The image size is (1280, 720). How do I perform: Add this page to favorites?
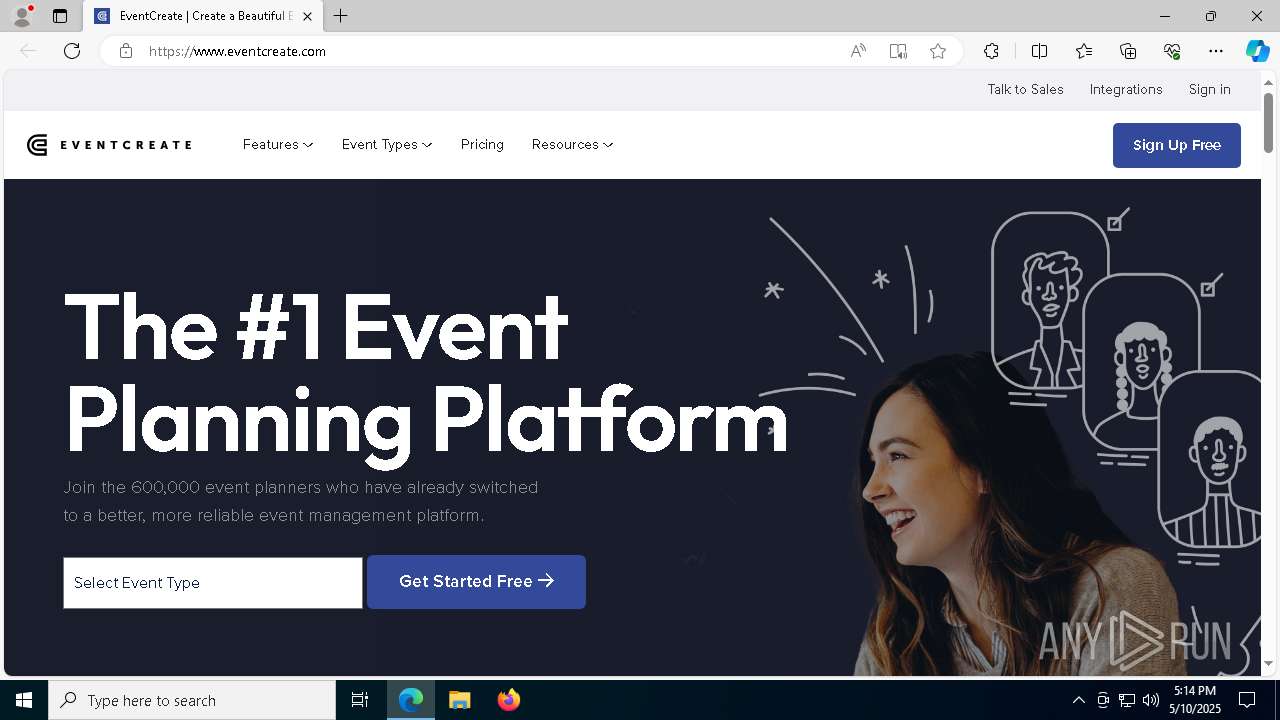(938, 51)
